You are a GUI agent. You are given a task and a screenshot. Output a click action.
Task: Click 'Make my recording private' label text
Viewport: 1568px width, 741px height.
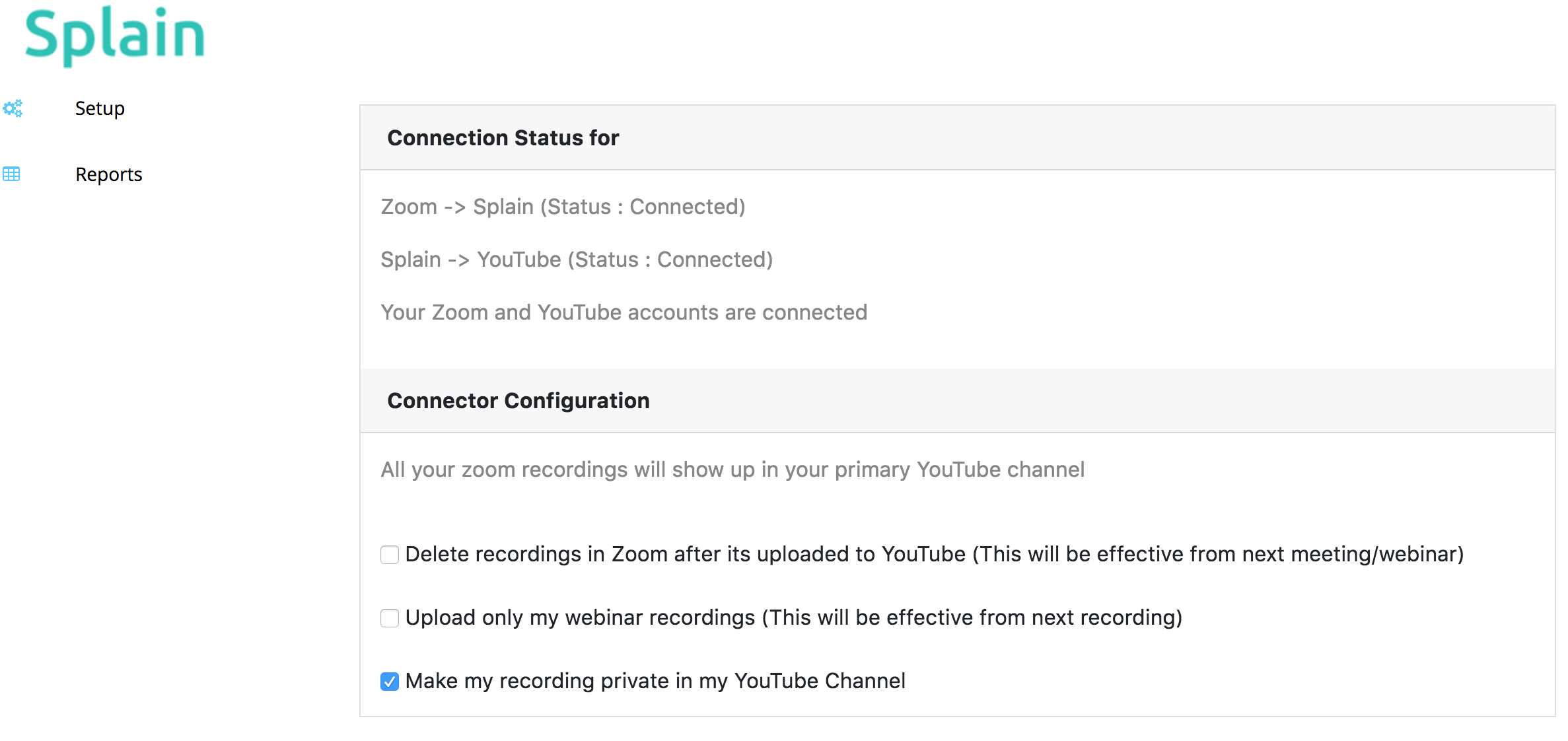tap(655, 681)
